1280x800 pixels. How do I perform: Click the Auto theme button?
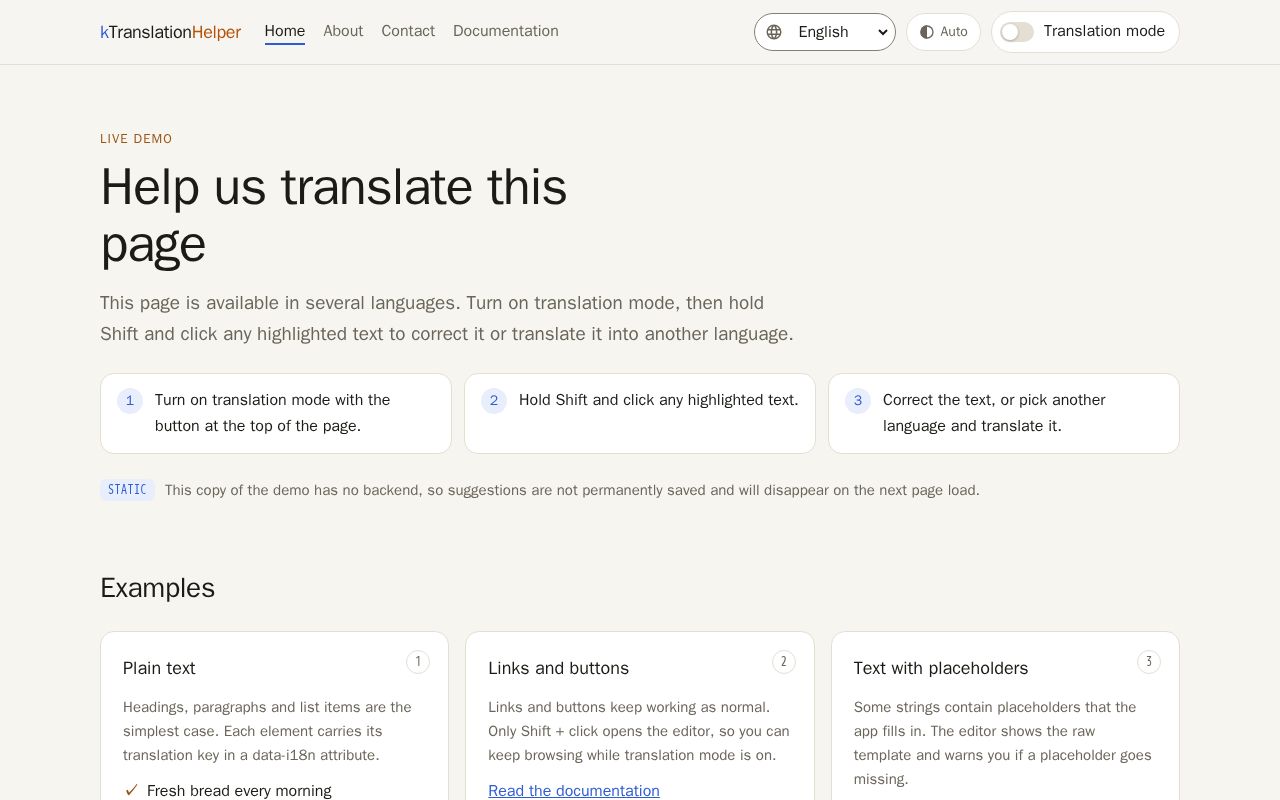tap(943, 32)
